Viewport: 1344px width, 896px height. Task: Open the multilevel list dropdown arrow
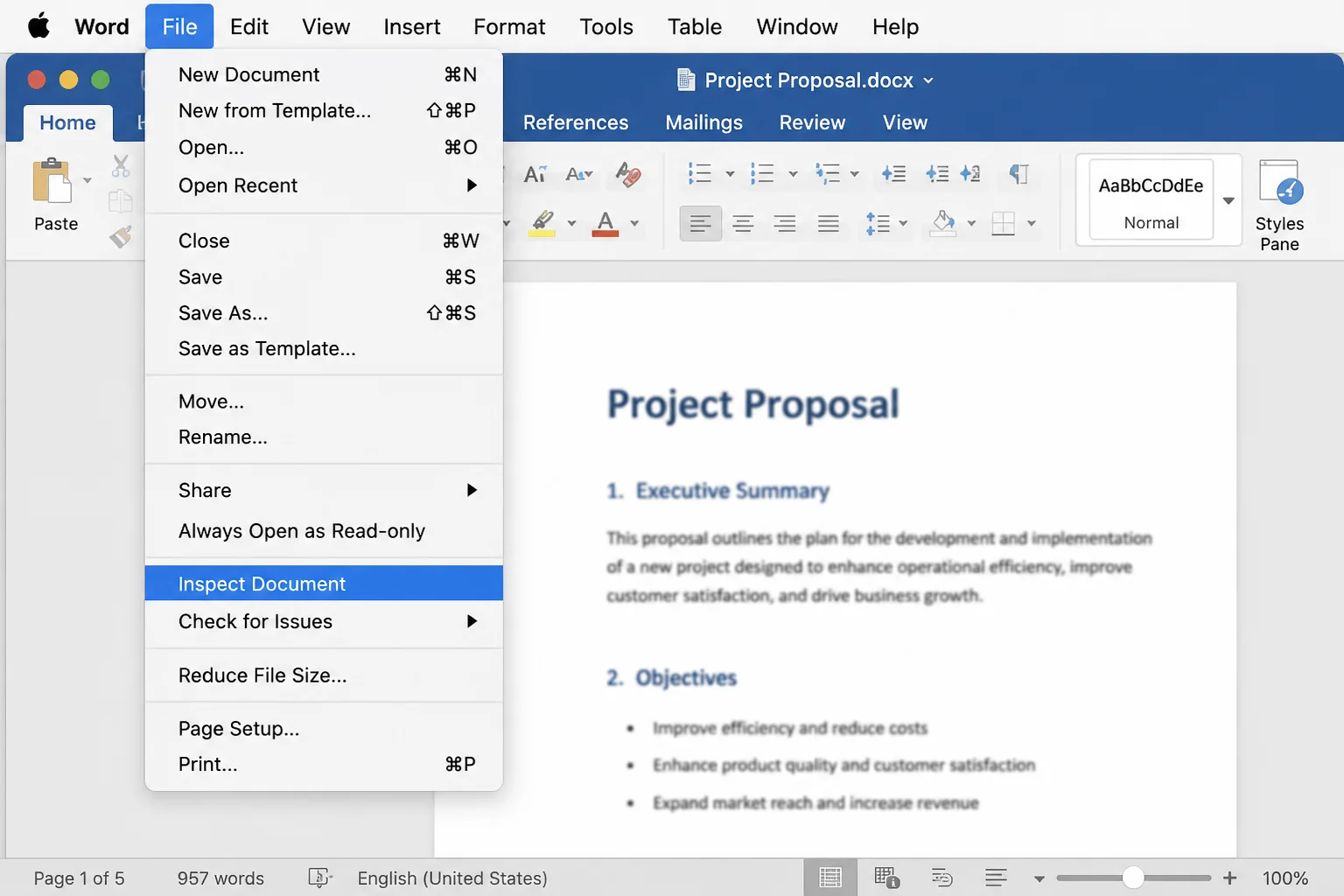click(854, 174)
